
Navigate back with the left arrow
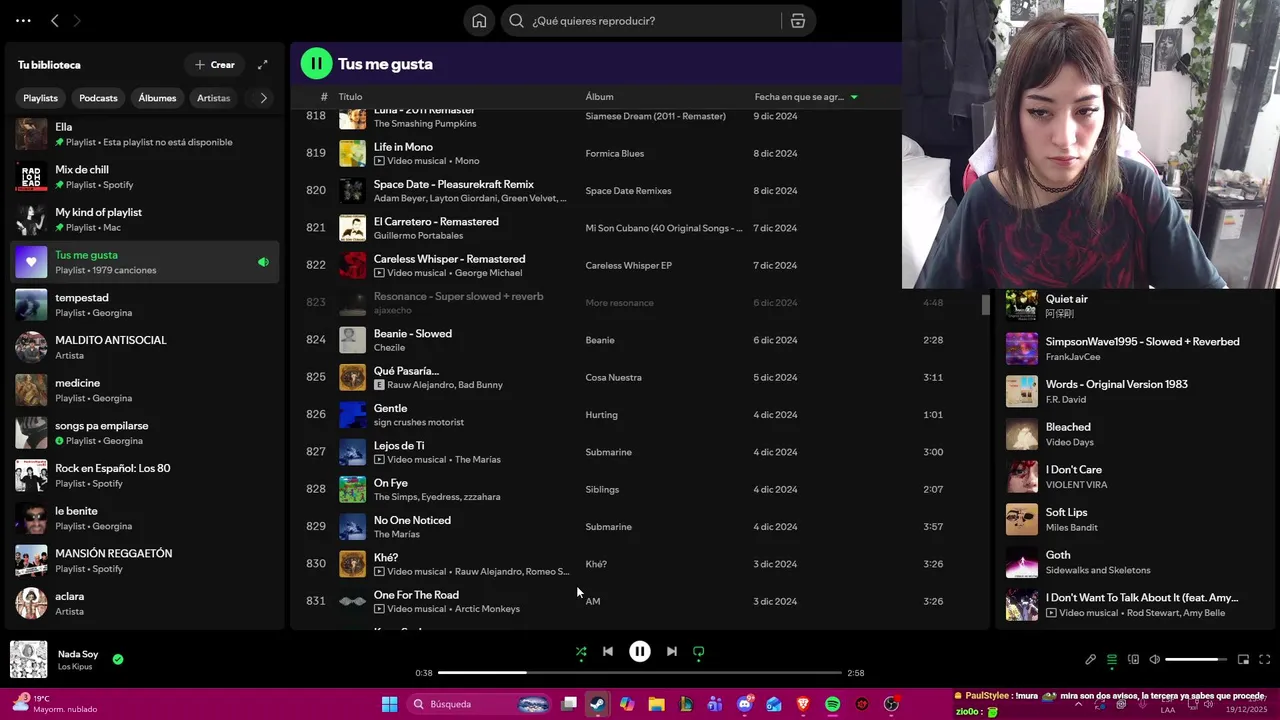pos(55,20)
